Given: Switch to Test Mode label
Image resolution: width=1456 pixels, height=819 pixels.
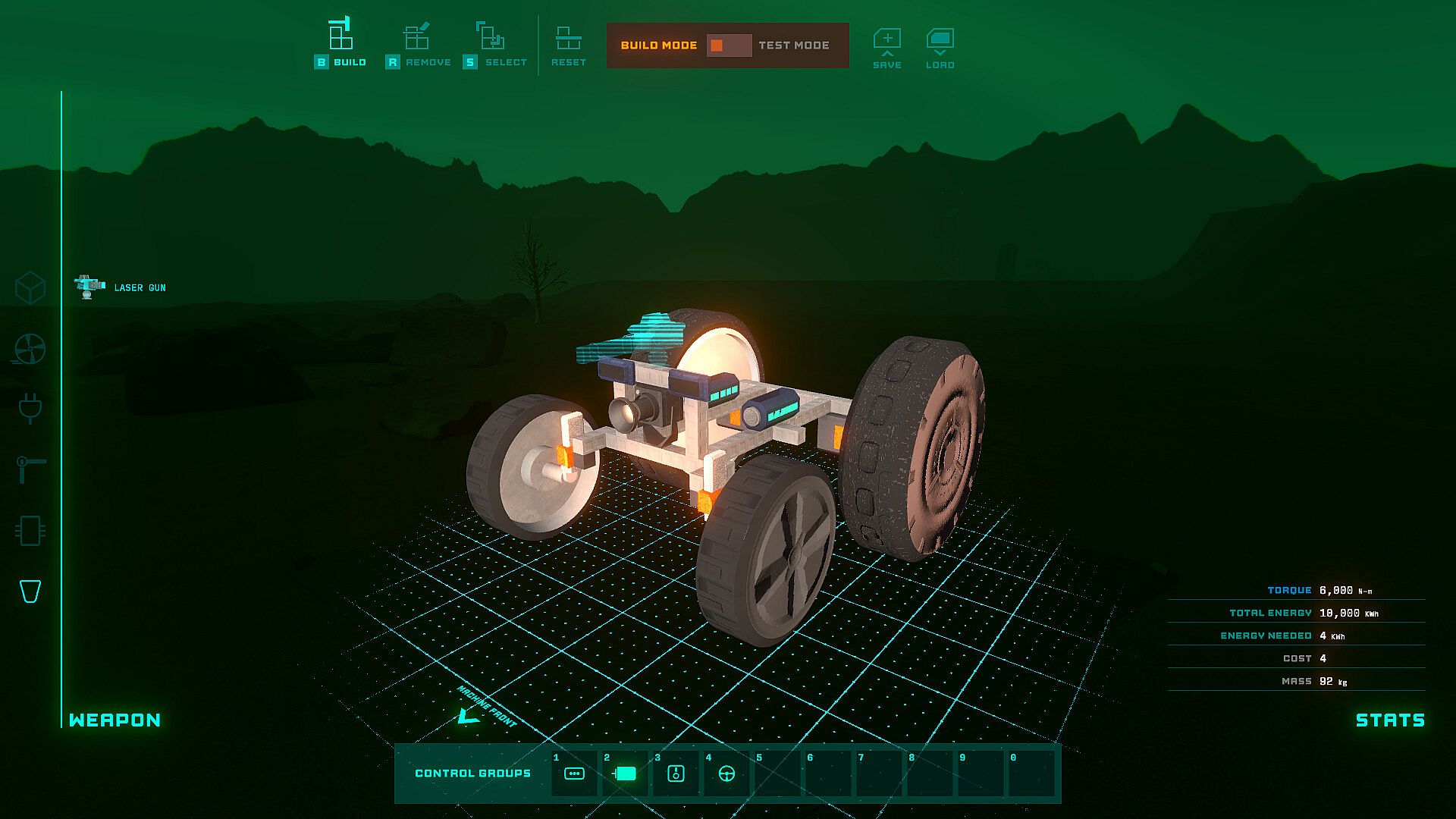Looking at the screenshot, I should point(793,45).
